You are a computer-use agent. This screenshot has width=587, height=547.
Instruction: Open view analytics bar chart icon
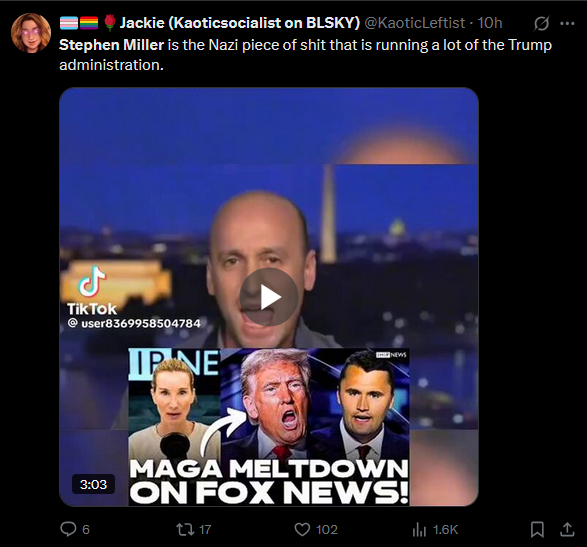pos(419,529)
